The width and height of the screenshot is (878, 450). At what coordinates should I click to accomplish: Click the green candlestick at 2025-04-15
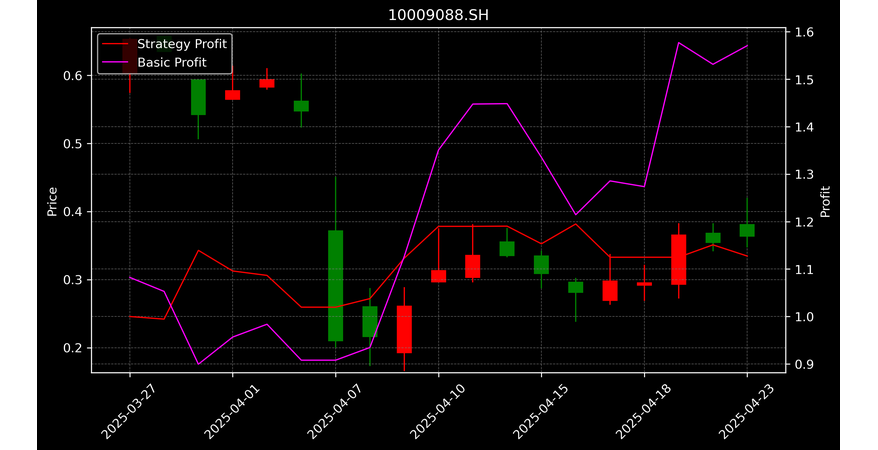point(541,264)
